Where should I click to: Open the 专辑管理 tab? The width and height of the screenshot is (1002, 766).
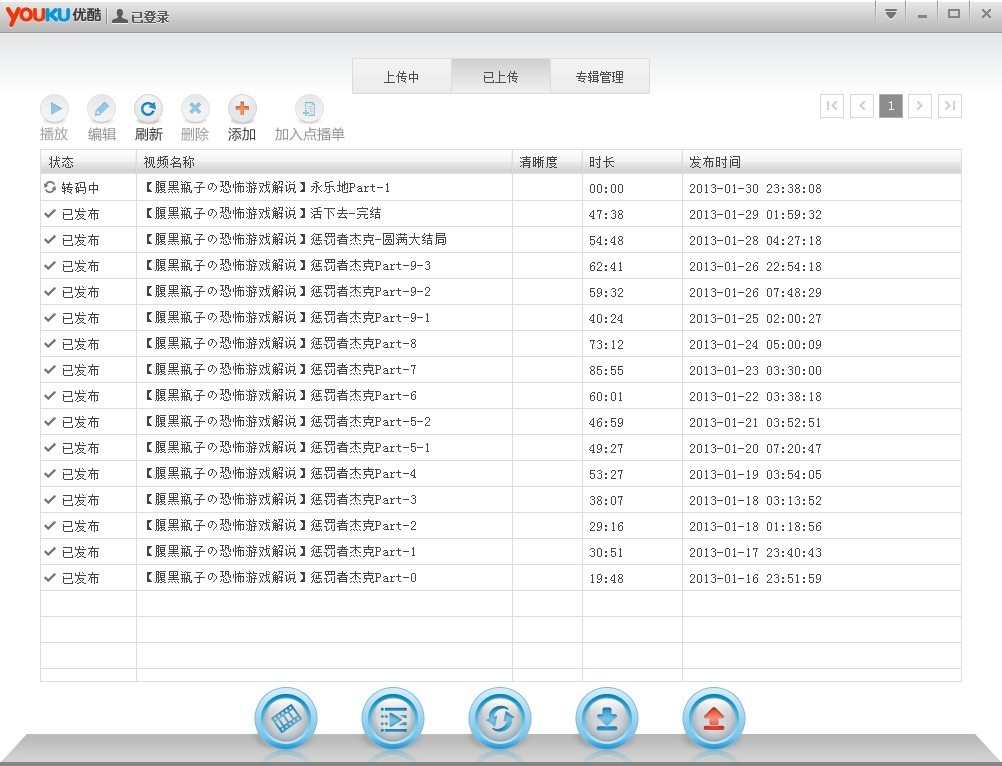coord(600,77)
